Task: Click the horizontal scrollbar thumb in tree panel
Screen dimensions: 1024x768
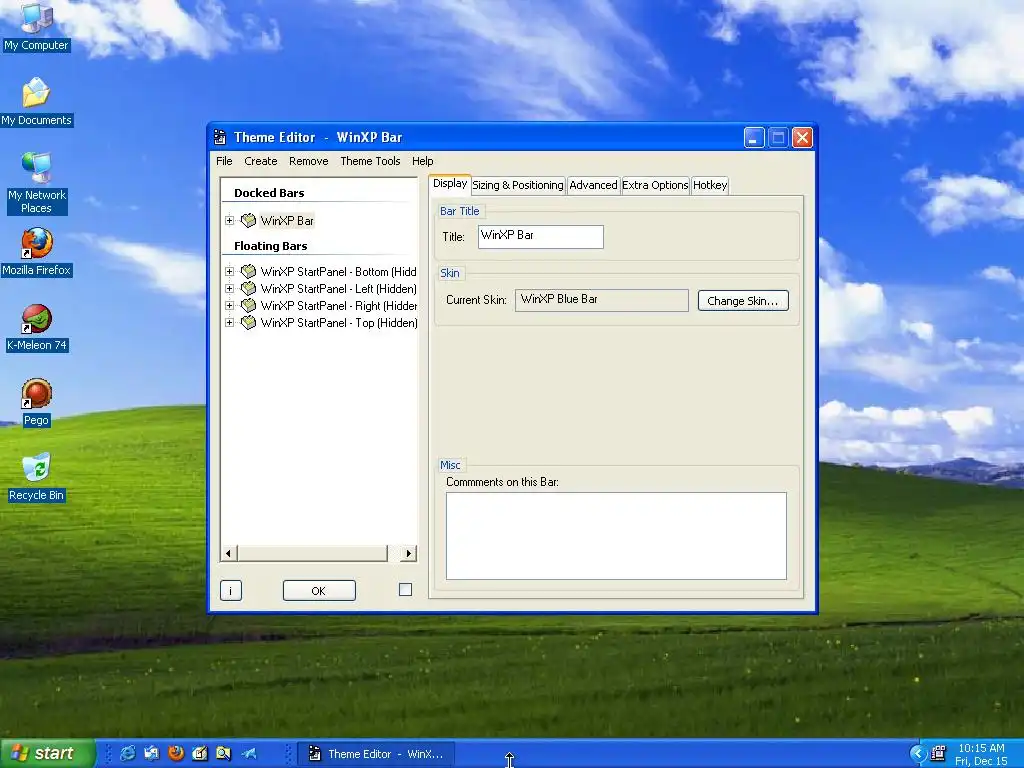Action: tap(312, 553)
